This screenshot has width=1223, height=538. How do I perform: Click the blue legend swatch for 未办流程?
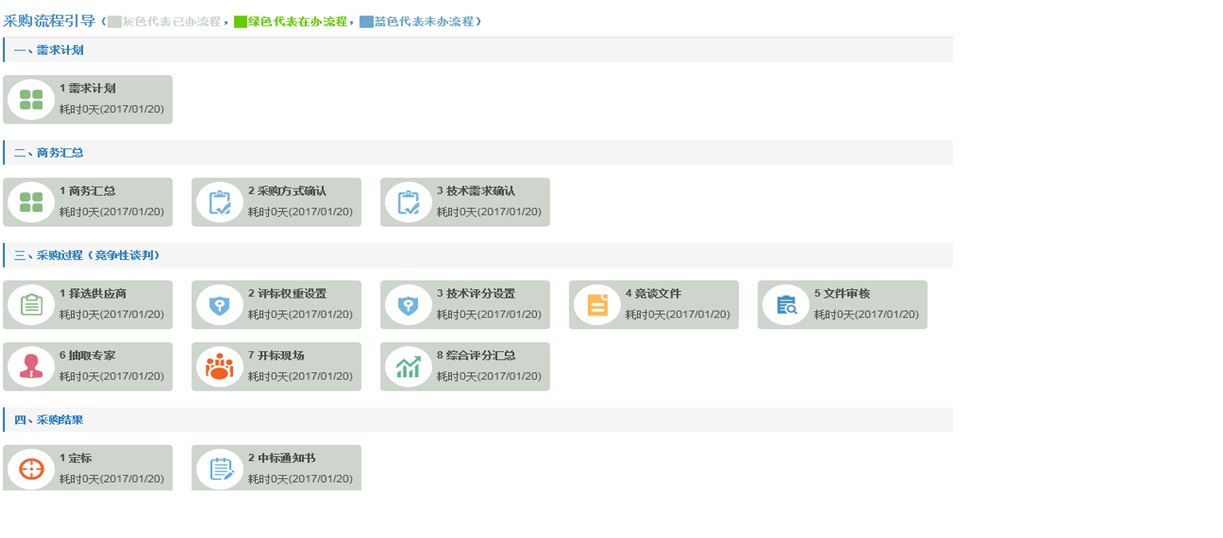(366, 22)
